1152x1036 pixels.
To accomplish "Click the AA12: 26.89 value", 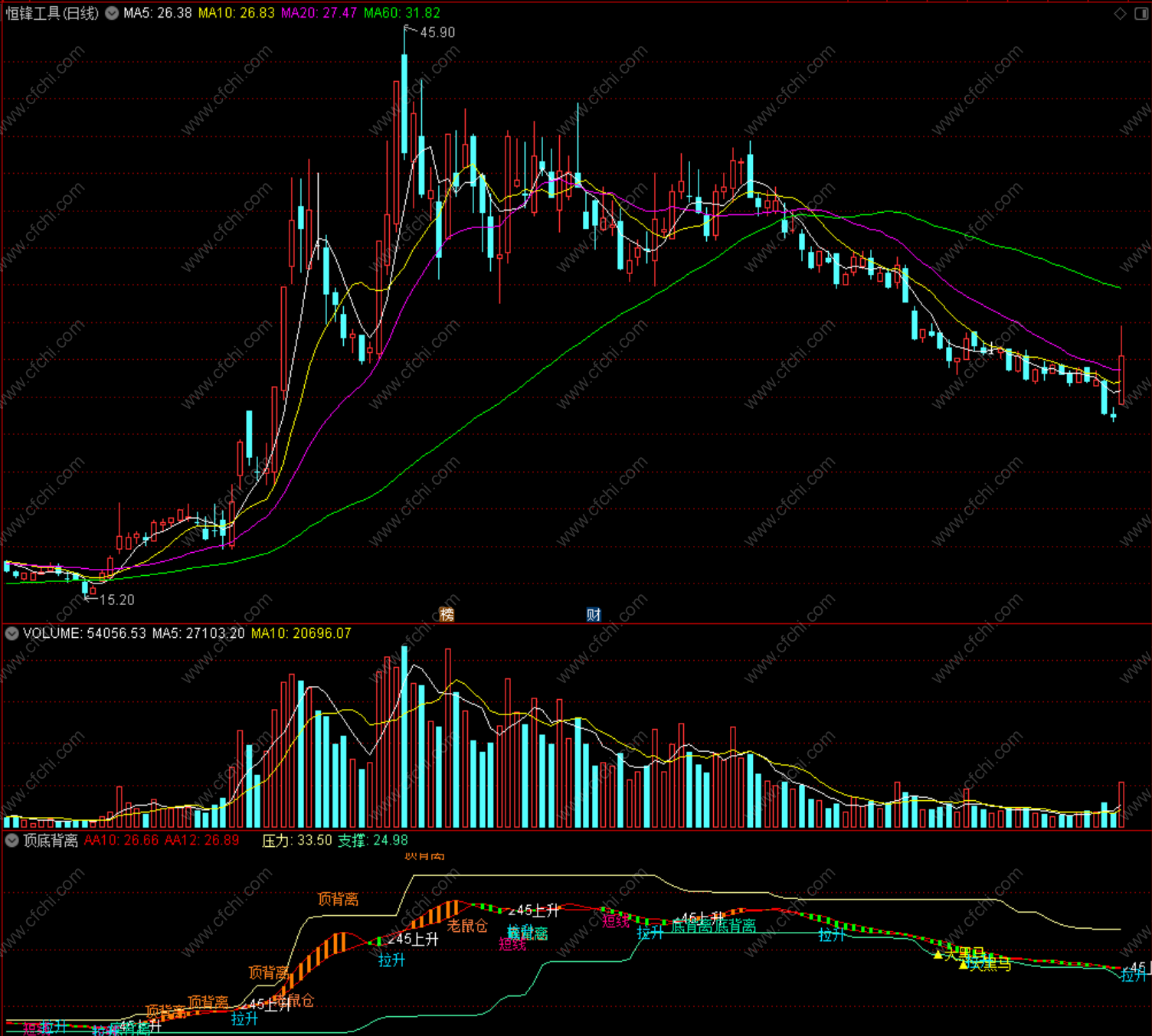I will pyautogui.click(x=202, y=840).
